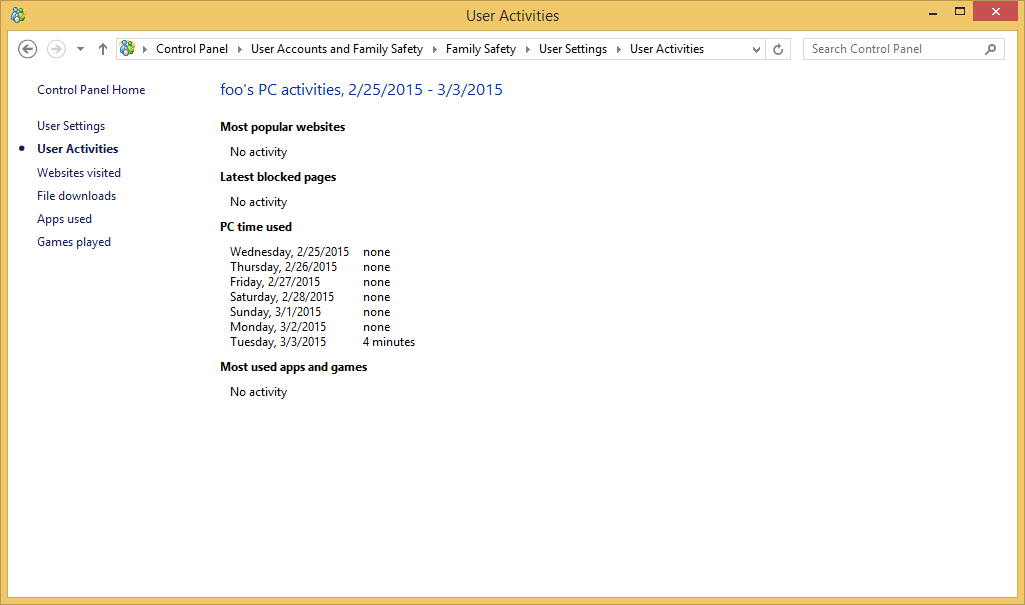Open the Websites visited report
The image size is (1025, 605).
click(79, 173)
